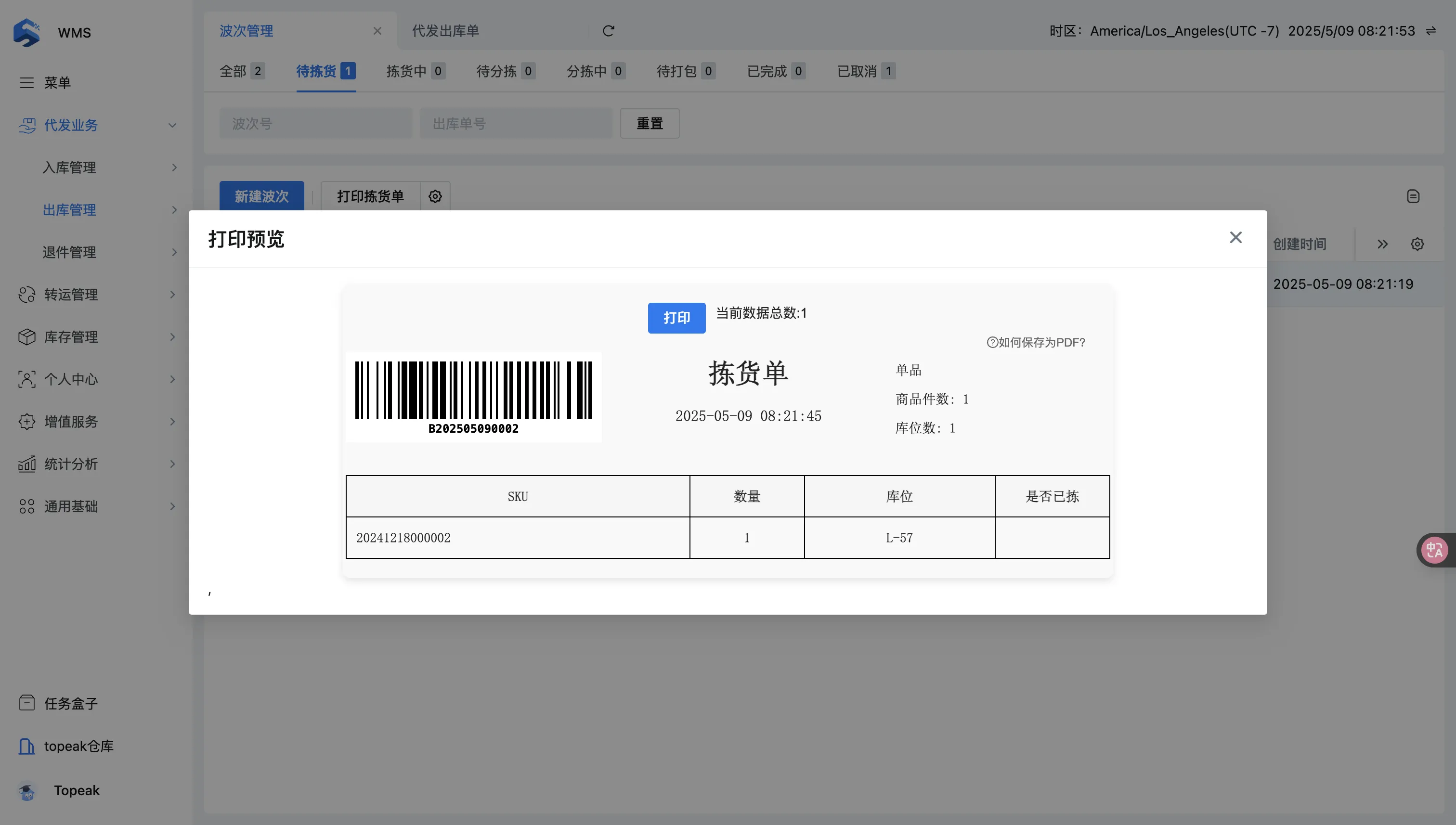Screen dimensions: 1456x825
Task: Click the timezone switch arrows icon
Action: 1431,31
